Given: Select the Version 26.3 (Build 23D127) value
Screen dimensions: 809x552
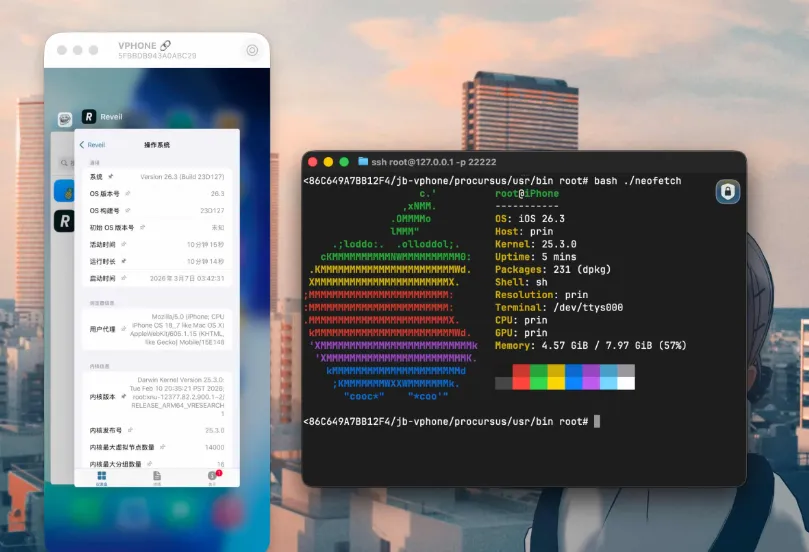Looking at the screenshot, I should coord(182,176).
